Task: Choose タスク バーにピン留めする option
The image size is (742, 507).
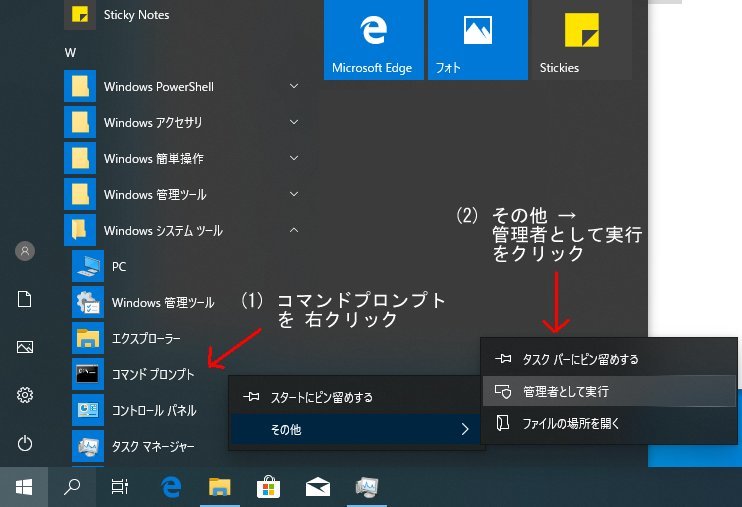Action: pos(580,359)
